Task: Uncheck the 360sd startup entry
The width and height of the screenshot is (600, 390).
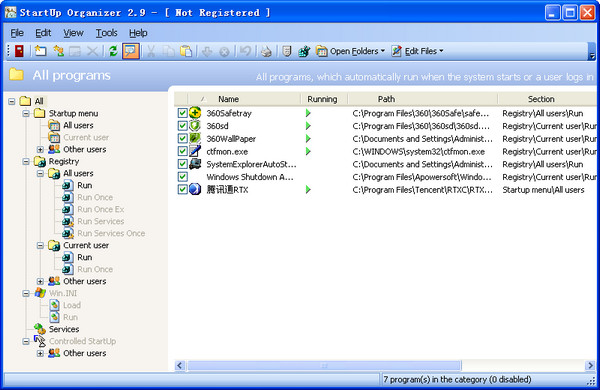Action: click(x=183, y=126)
